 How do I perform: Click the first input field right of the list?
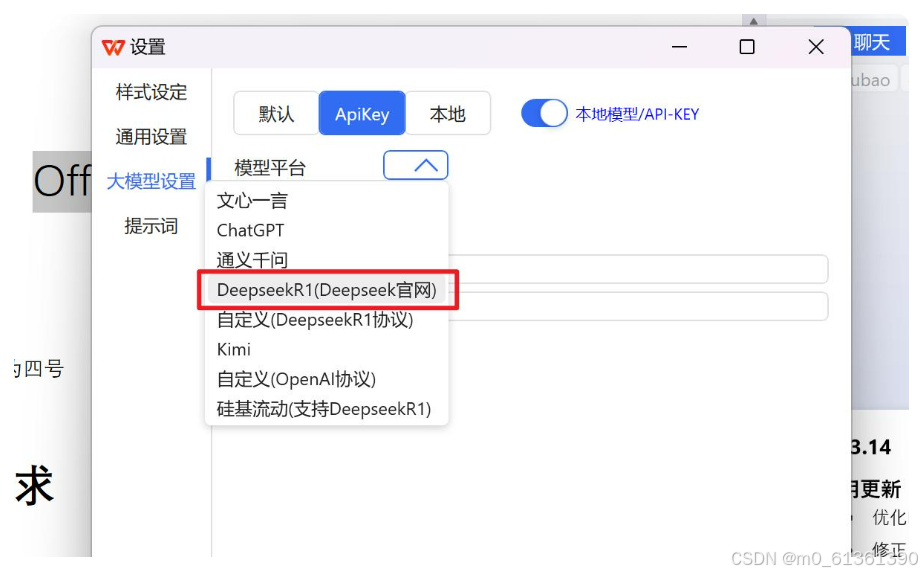[x=638, y=269]
